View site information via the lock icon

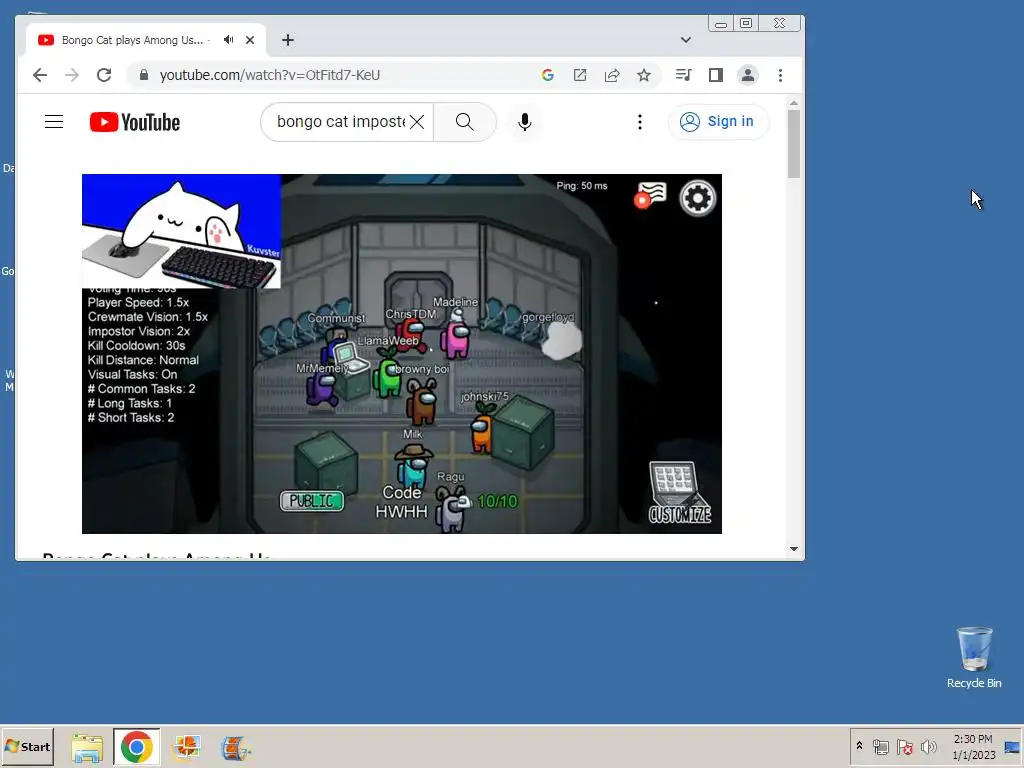(x=144, y=75)
